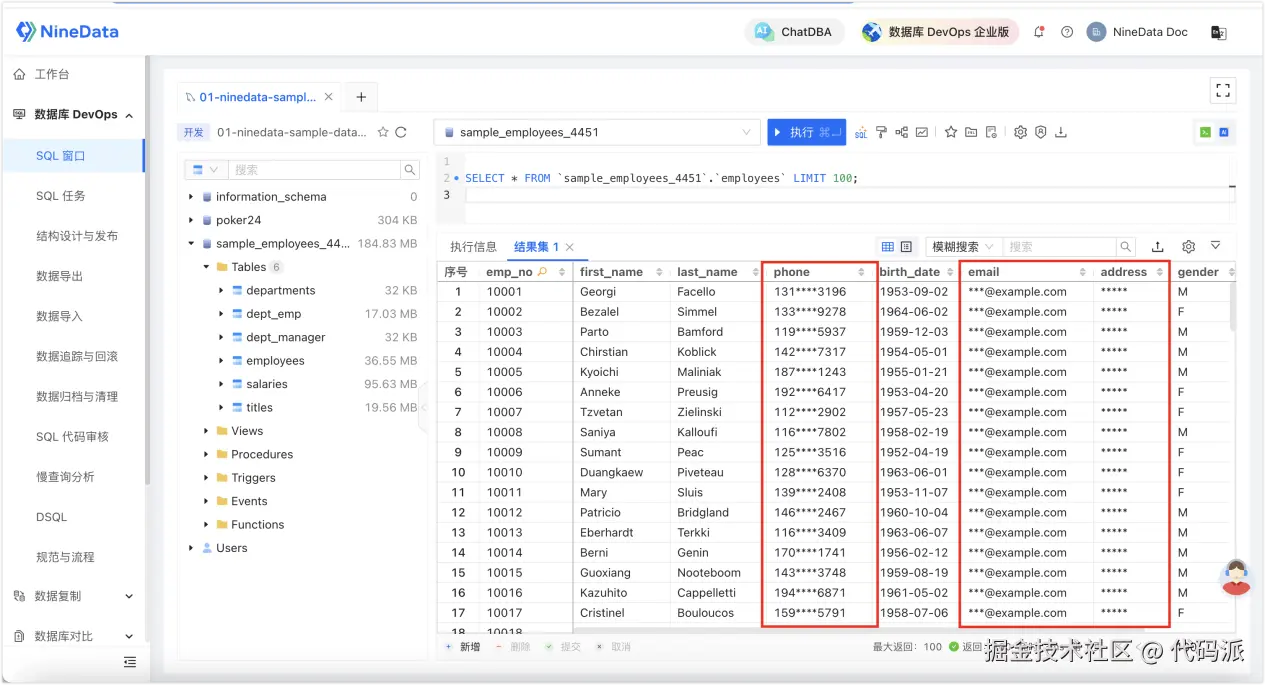Click the notification bell icon
The height and width of the screenshot is (685, 1265).
click(x=1039, y=32)
